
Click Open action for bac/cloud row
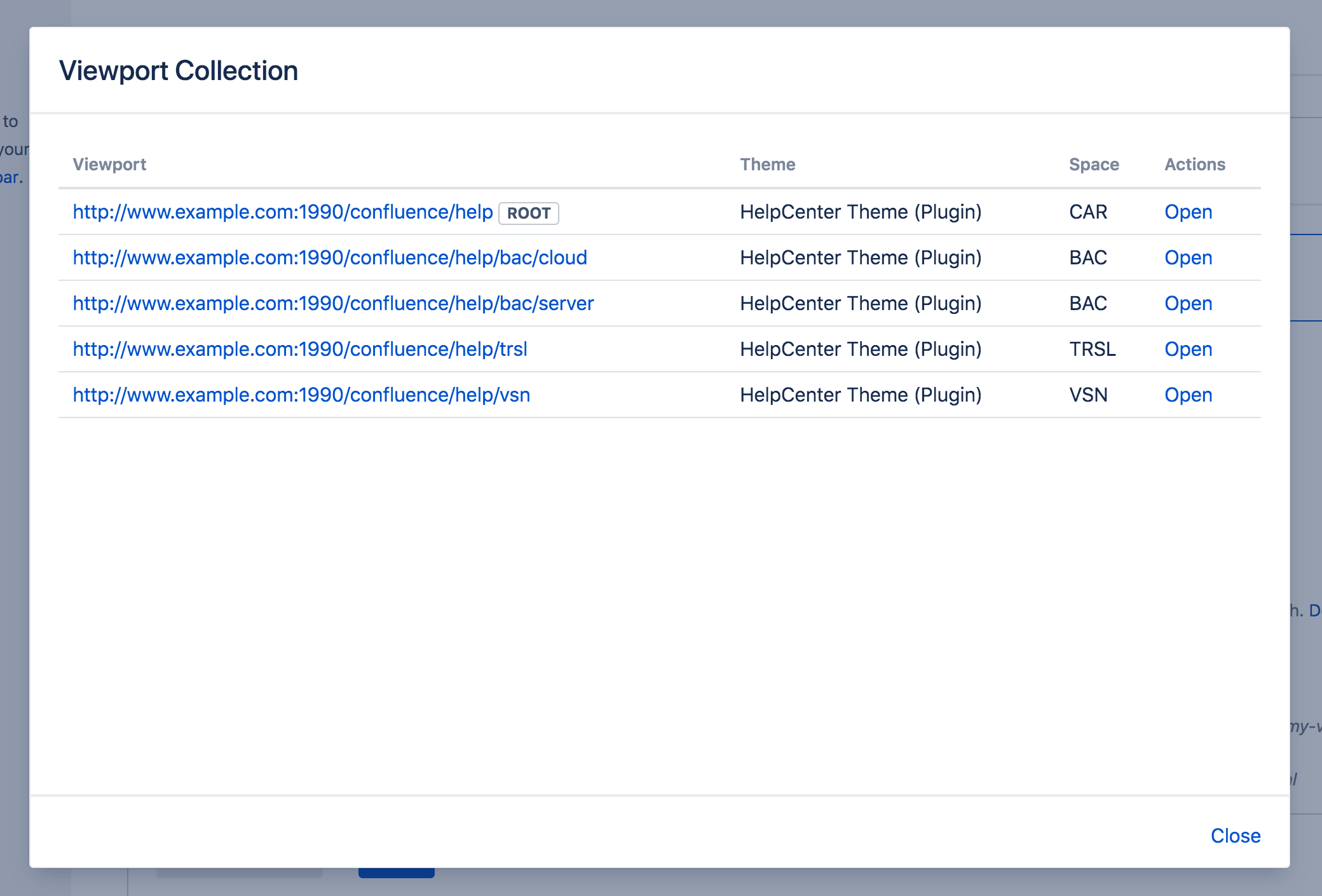click(x=1187, y=257)
